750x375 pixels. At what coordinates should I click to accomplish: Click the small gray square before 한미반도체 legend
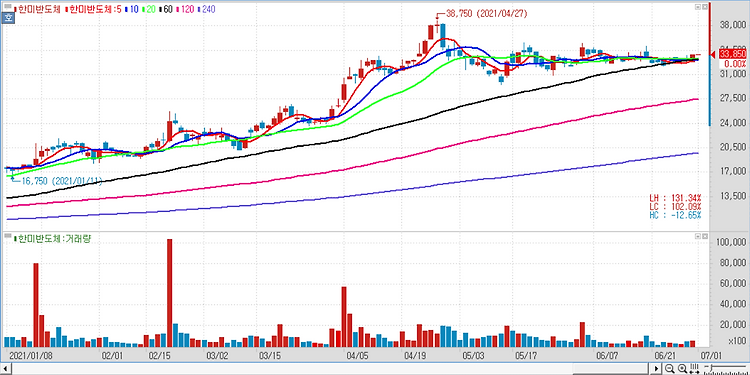(8, 6)
